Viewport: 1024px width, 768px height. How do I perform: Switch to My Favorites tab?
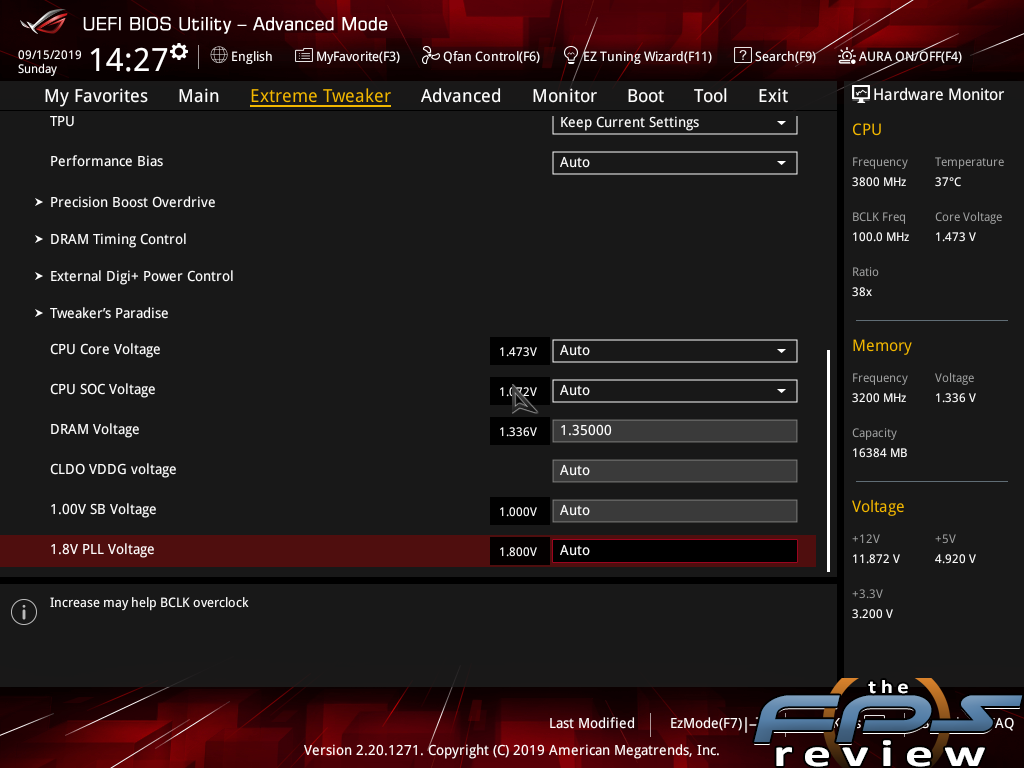pos(96,96)
